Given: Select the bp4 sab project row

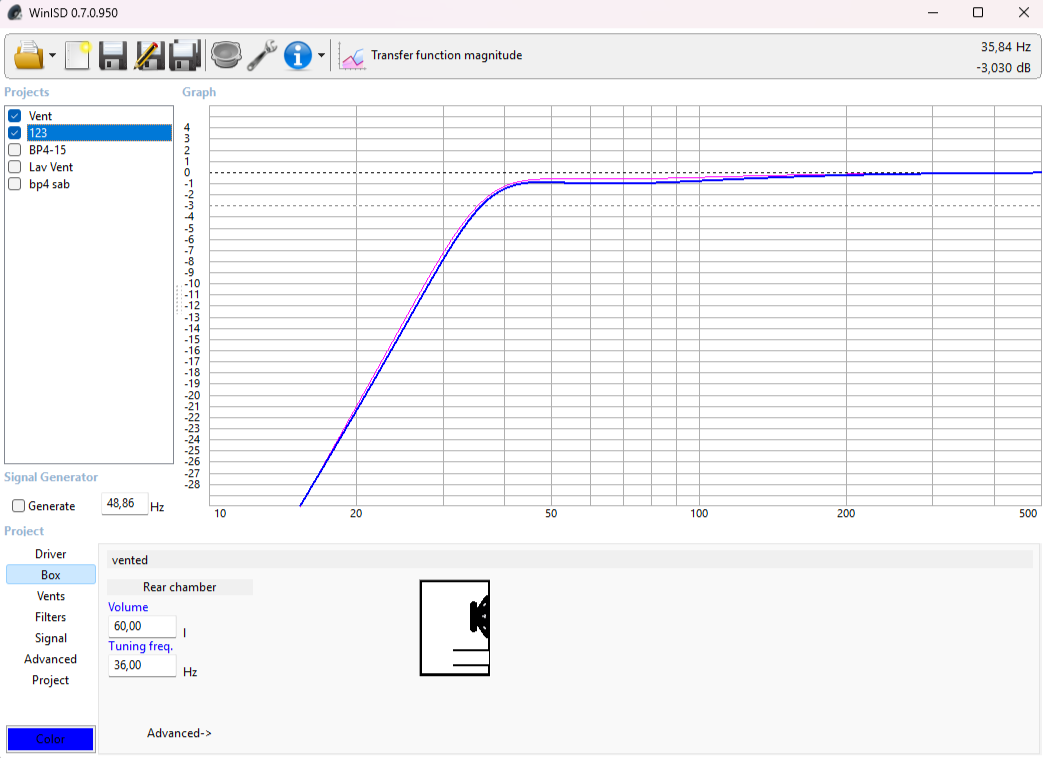Looking at the screenshot, I should pos(99,184).
